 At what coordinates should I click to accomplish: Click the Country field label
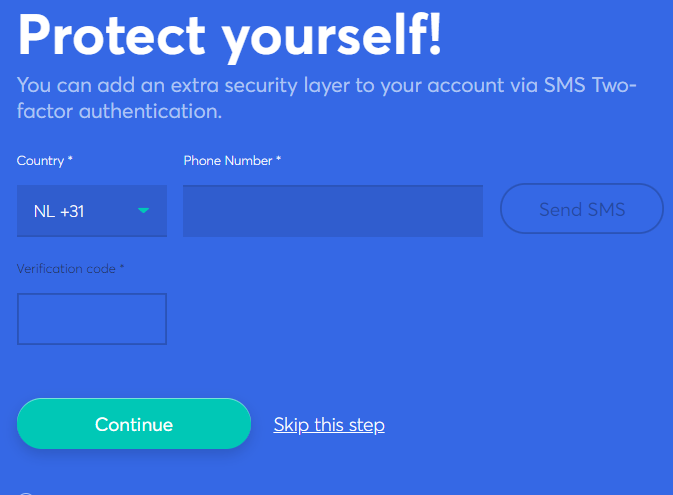point(40,161)
